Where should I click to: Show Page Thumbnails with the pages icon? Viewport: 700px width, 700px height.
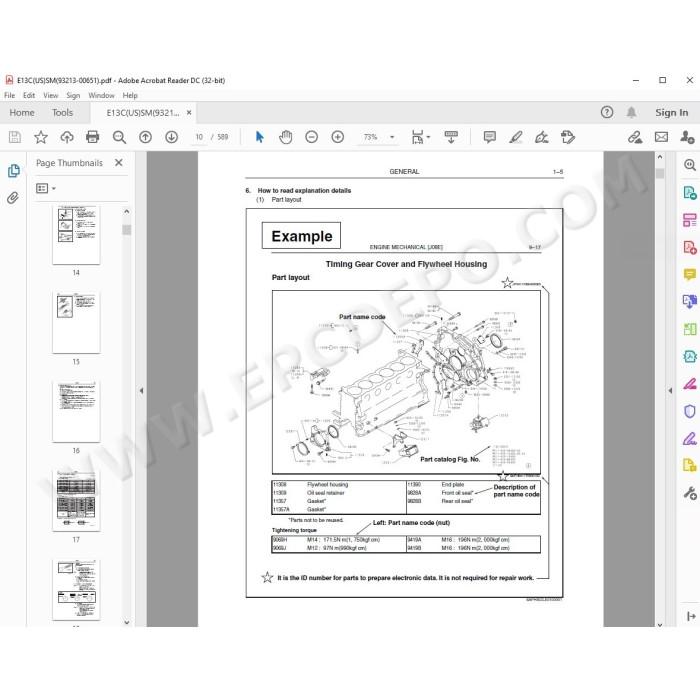click(x=14, y=171)
